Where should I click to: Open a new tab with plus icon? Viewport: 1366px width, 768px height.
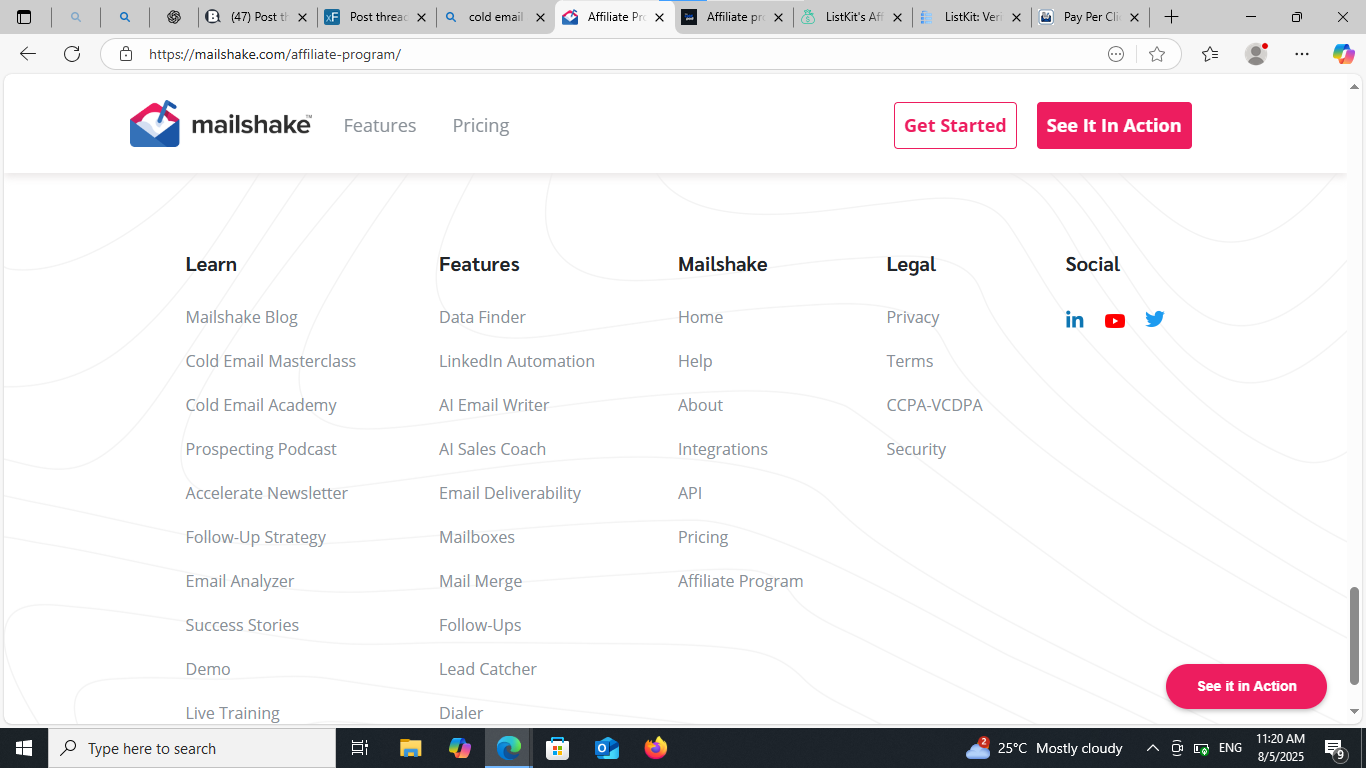(1171, 17)
